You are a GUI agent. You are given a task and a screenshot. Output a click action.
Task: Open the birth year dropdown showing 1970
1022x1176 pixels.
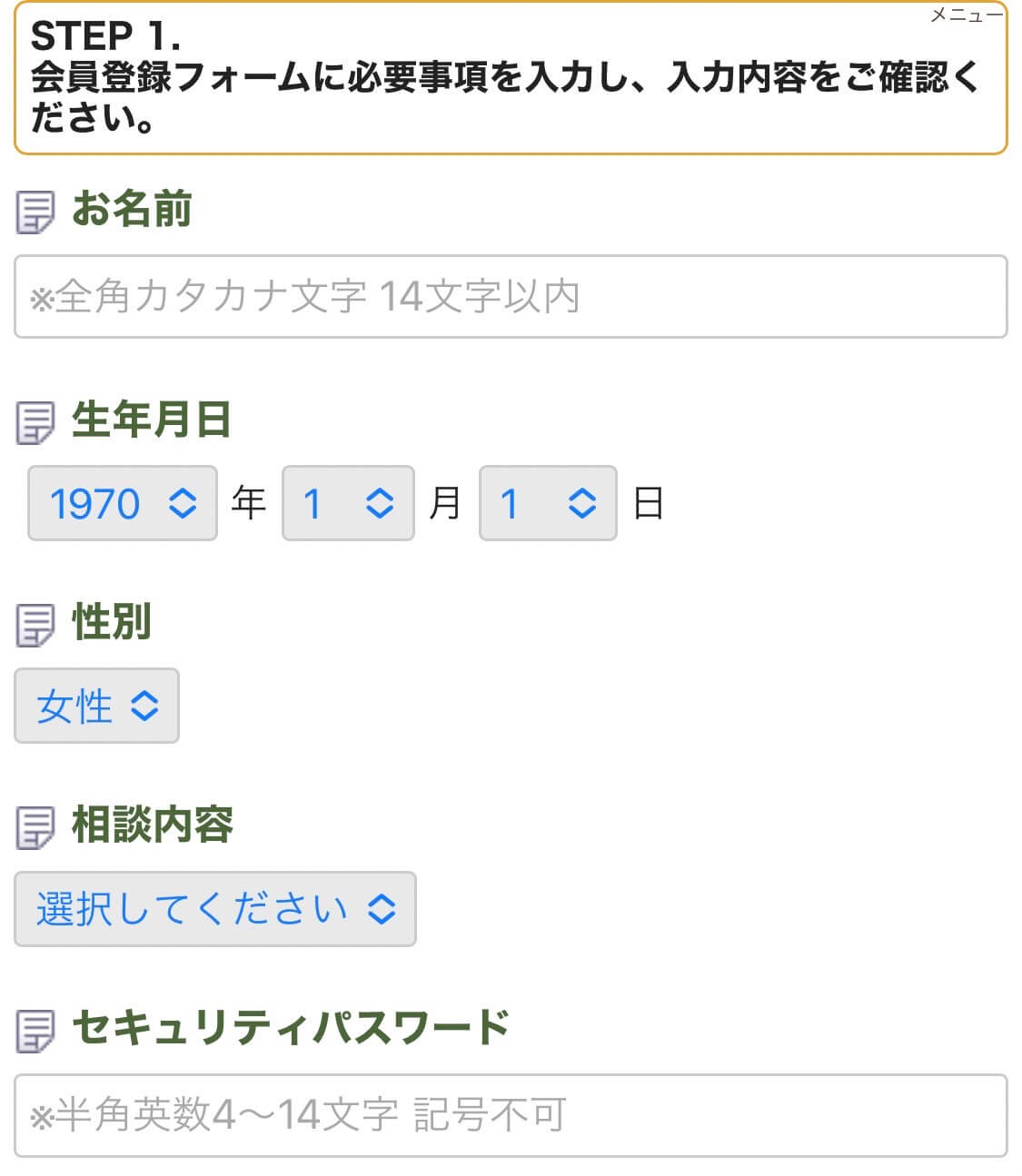[123, 503]
